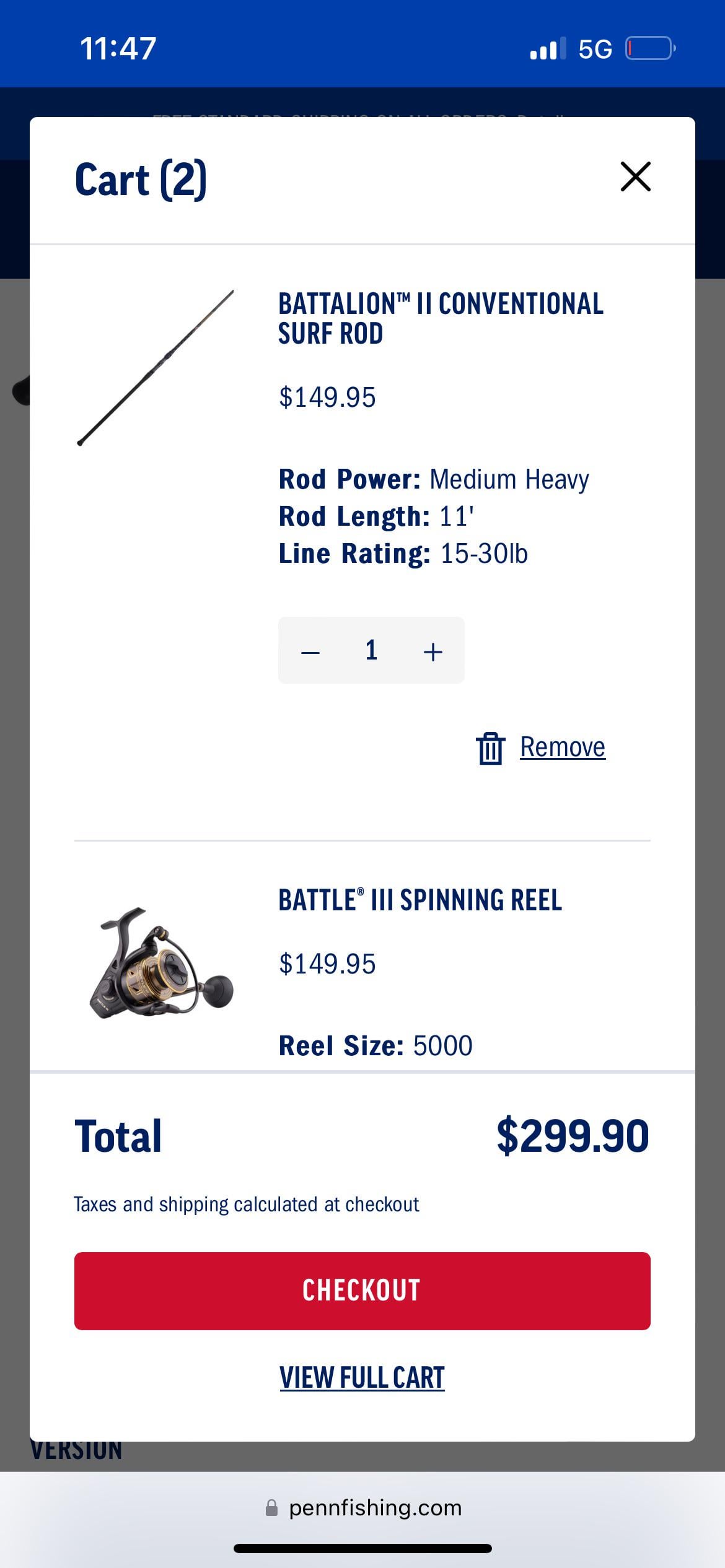Viewport: 725px width, 1568px height.
Task: Open the Battalion II surf rod thumbnail
Action: (x=155, y=368)
